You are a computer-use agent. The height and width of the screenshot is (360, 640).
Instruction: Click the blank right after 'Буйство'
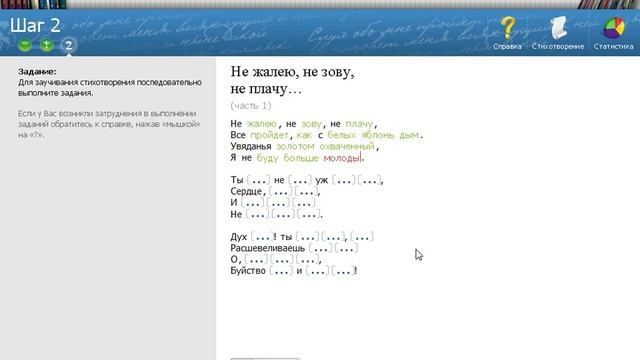(x=281, y=271)
